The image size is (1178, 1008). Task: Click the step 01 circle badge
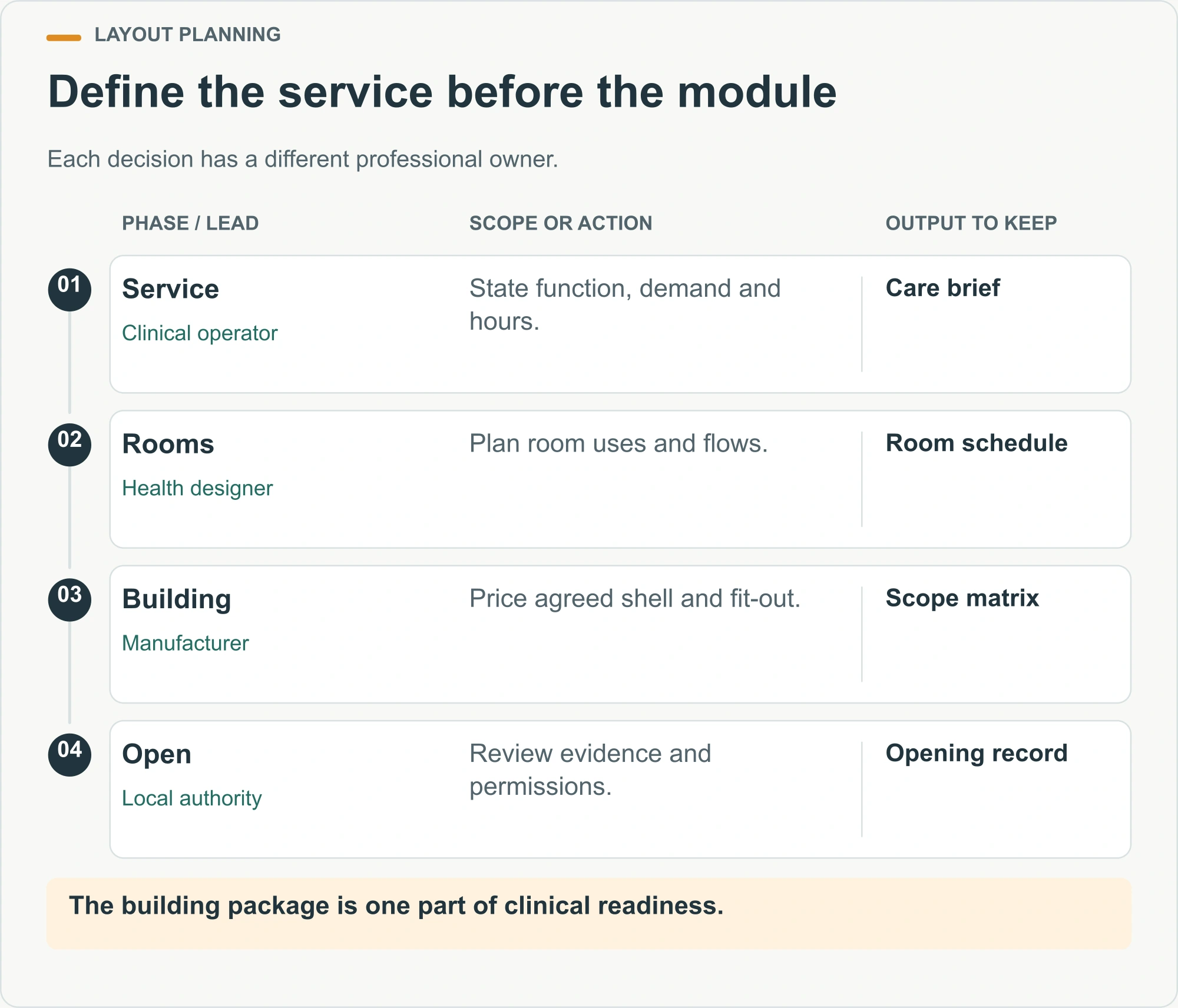pos(70,290)
